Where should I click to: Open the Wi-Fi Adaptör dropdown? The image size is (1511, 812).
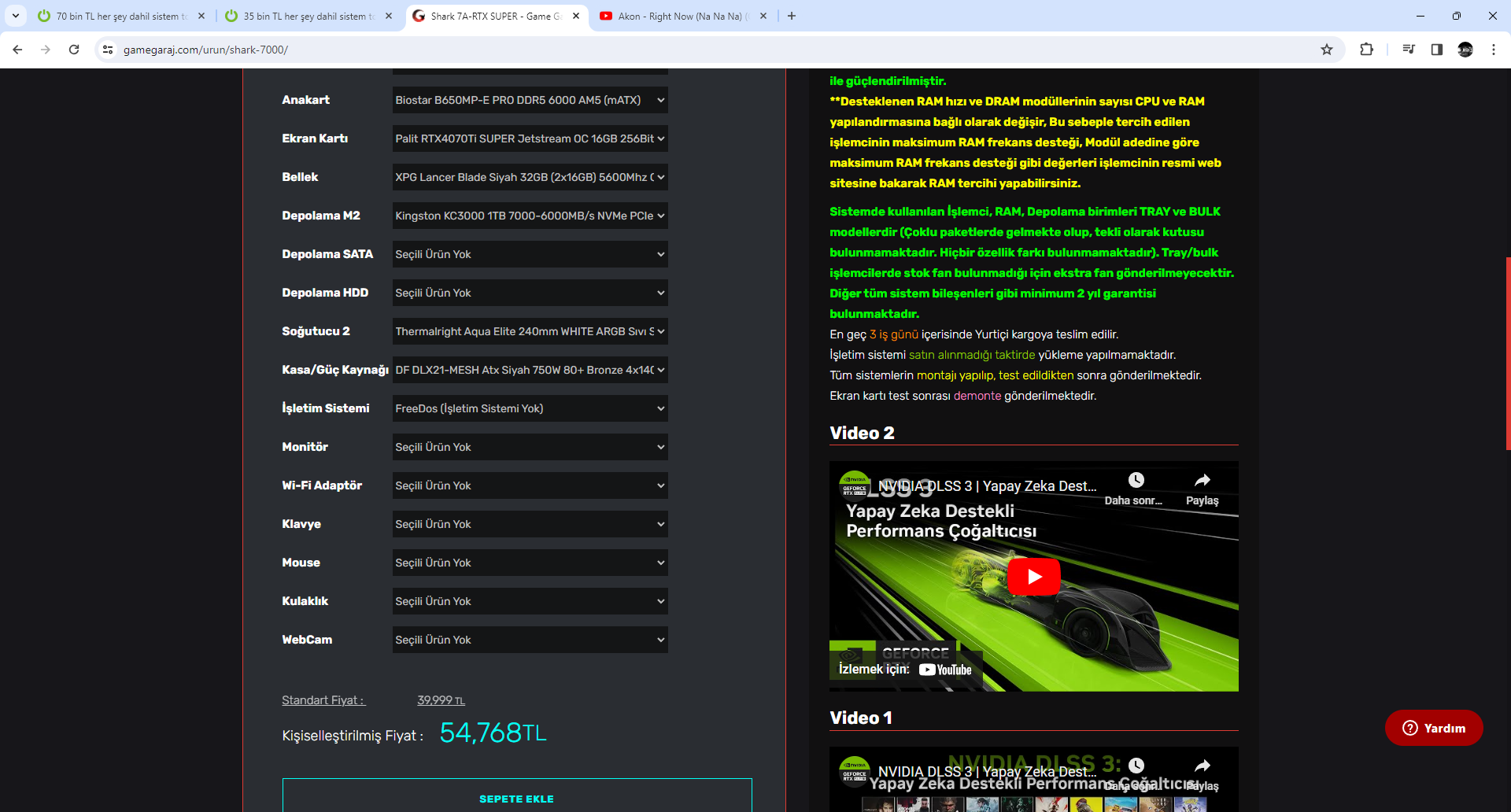coord(530,485)
